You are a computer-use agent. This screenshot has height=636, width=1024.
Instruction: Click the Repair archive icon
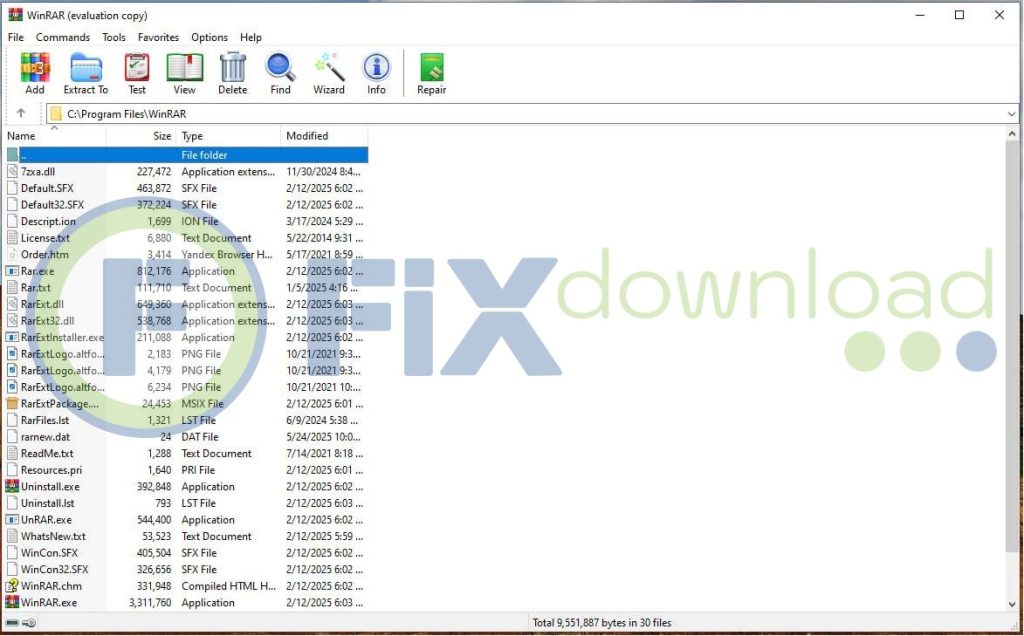tap(431, 73)
